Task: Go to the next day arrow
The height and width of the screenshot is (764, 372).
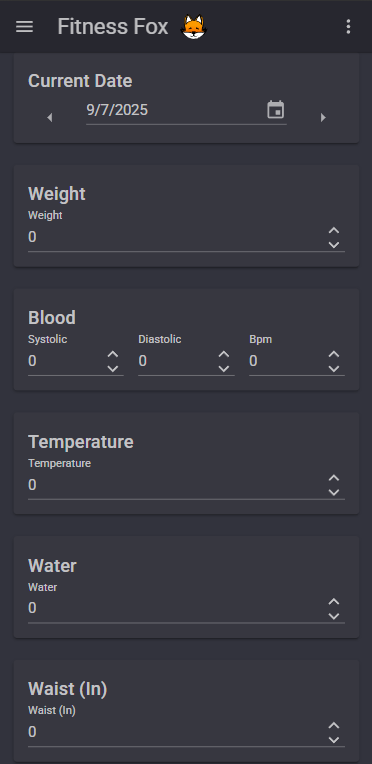Action: [323, 117]
